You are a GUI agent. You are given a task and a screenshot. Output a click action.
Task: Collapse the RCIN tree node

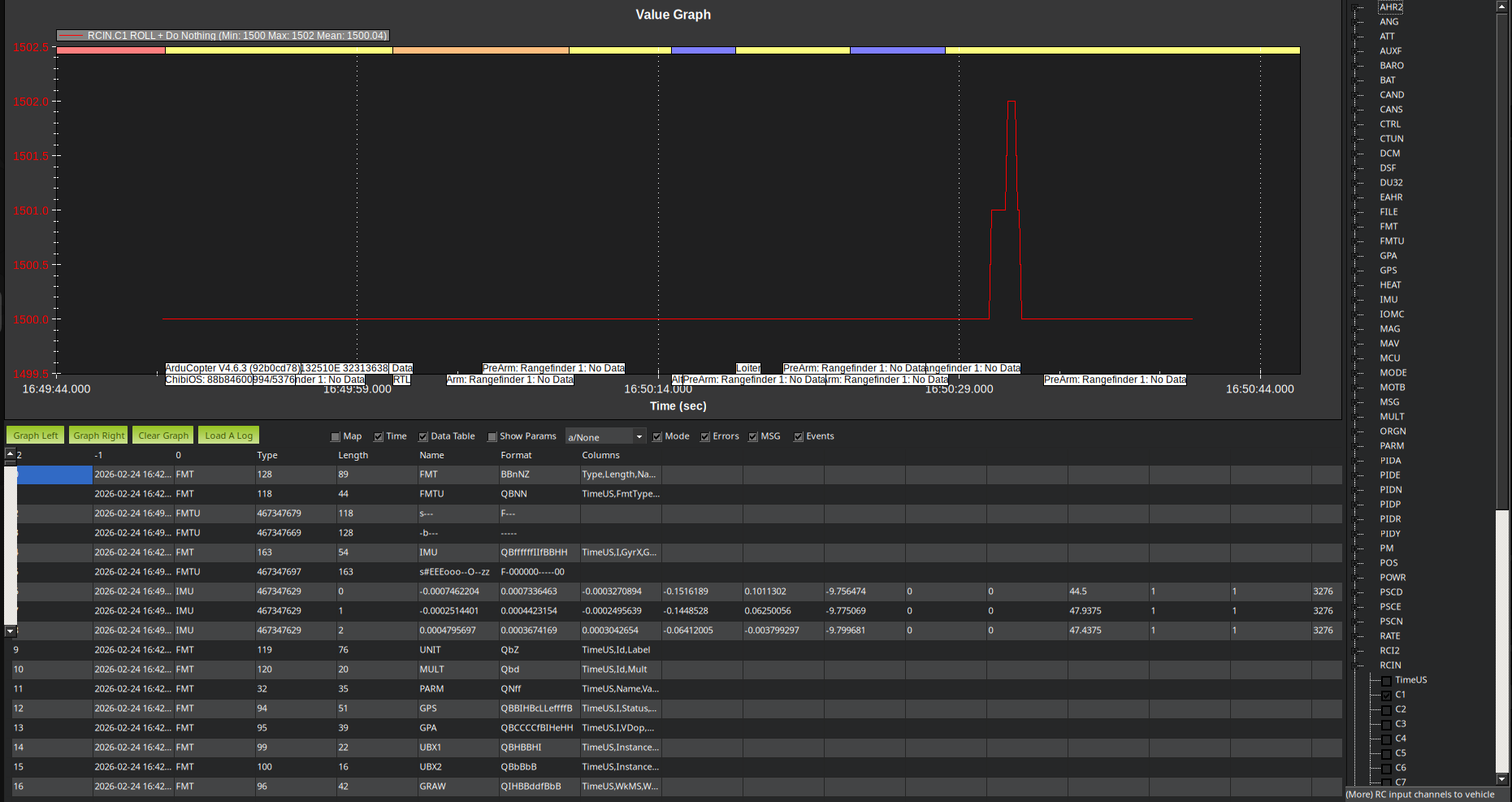click(1355, 665)
